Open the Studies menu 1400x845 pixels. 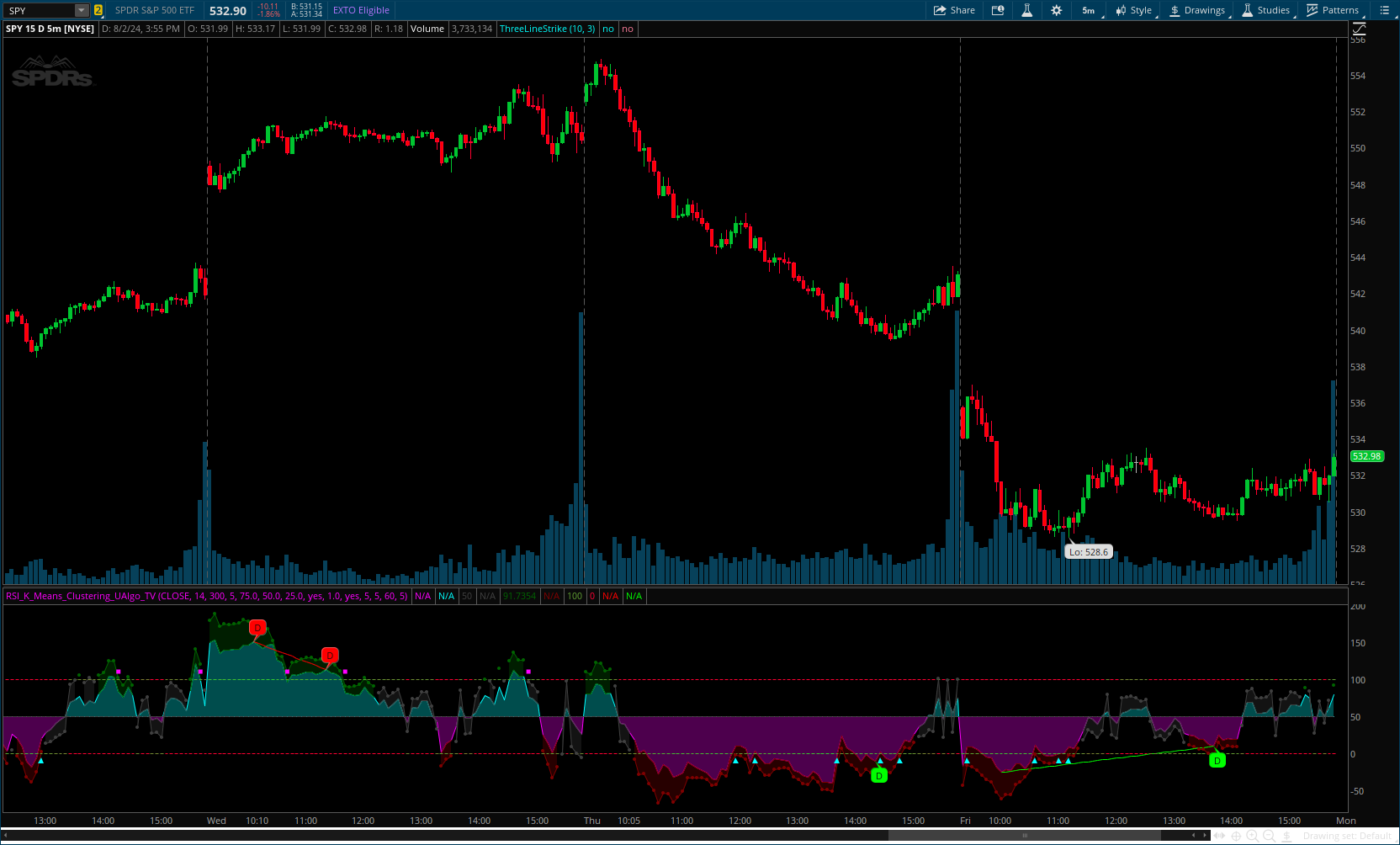(1266, 10)
